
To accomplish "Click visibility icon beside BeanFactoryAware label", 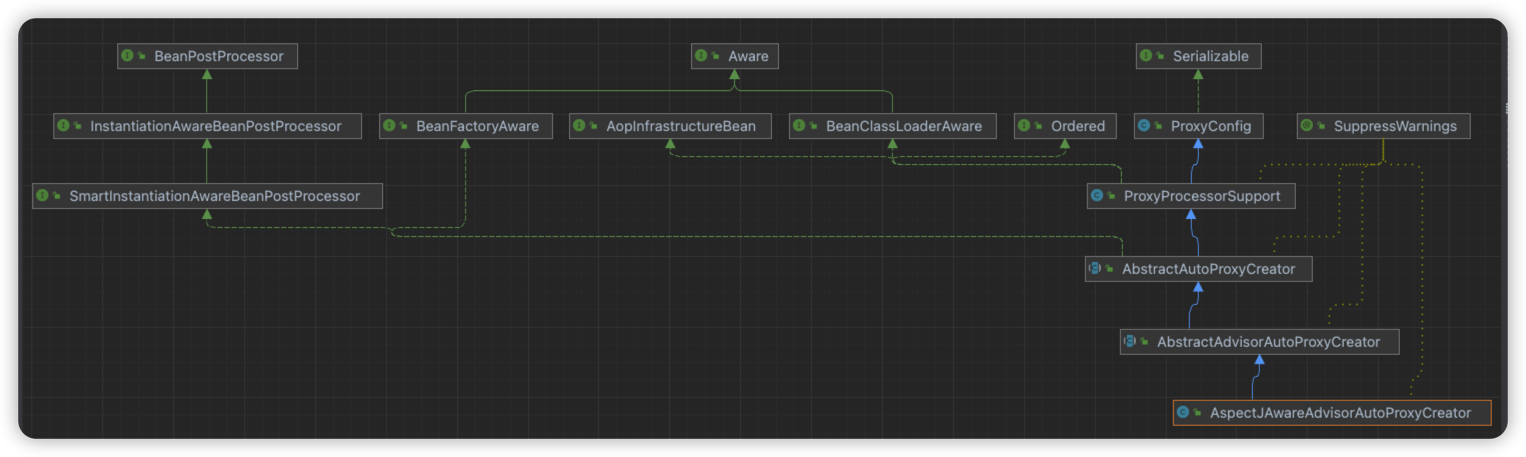I will pos(404,127).
